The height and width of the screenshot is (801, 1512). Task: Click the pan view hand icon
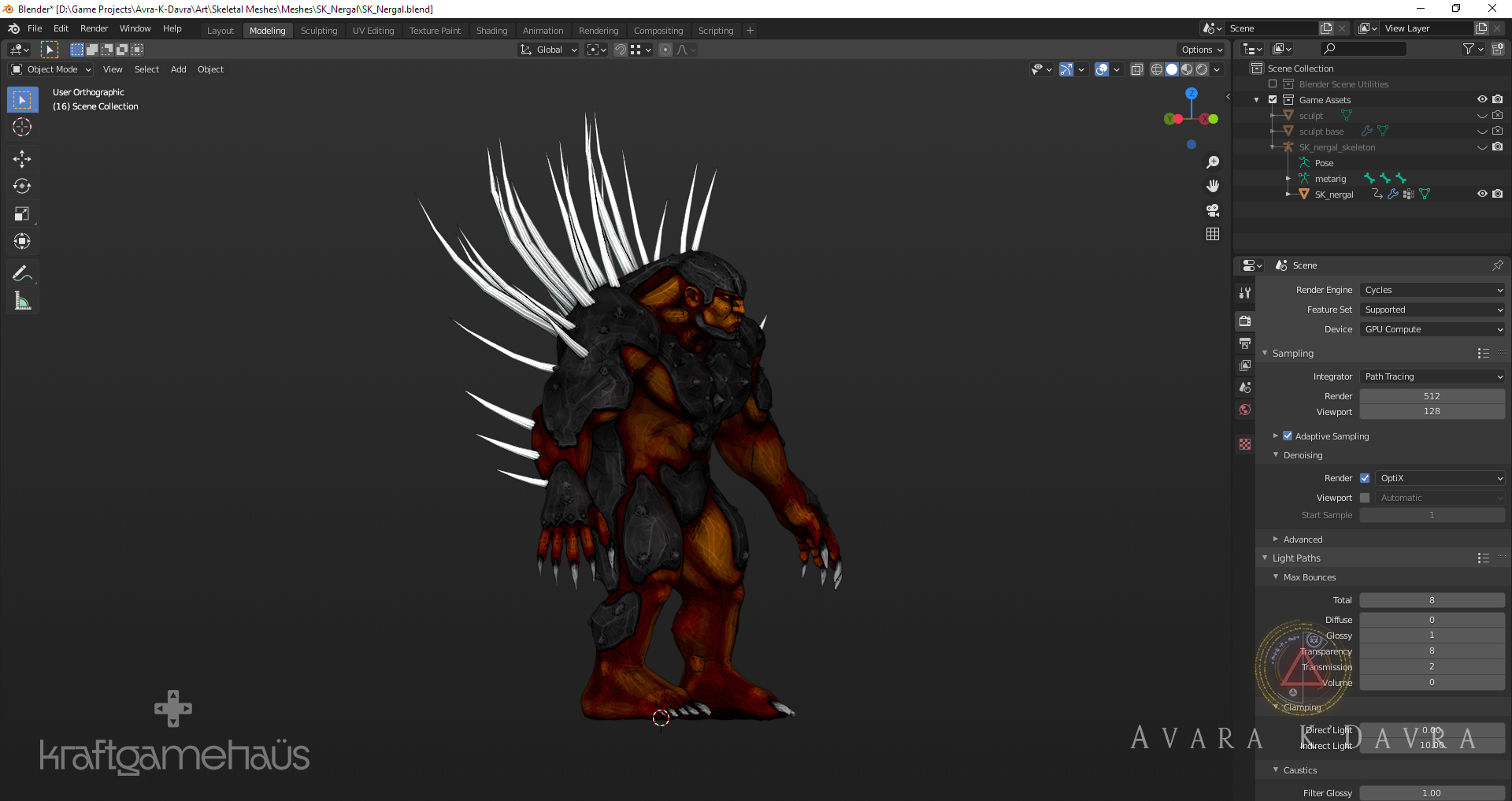tap(1213, 186)
